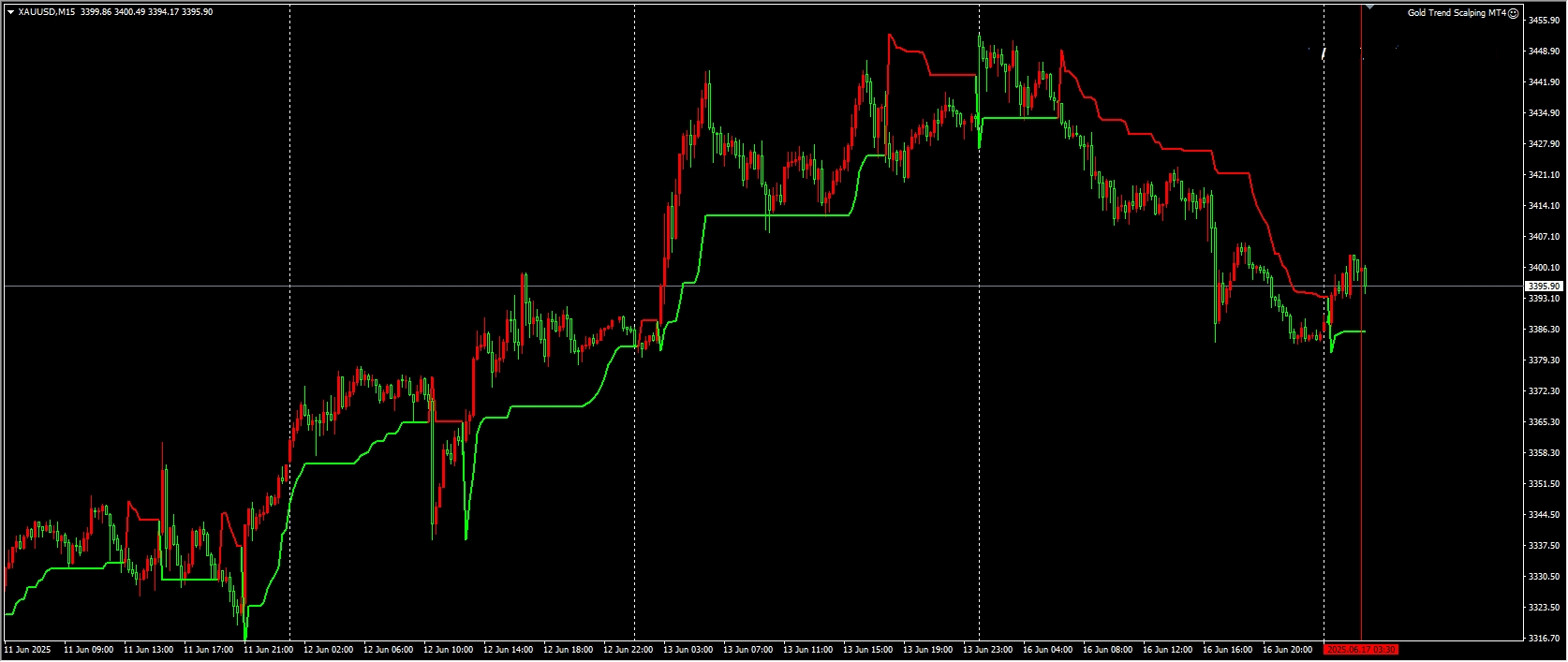Click the 16 Jun 20:00 time axis label
The image size is (1568, 662).
tap(1287, 650)
